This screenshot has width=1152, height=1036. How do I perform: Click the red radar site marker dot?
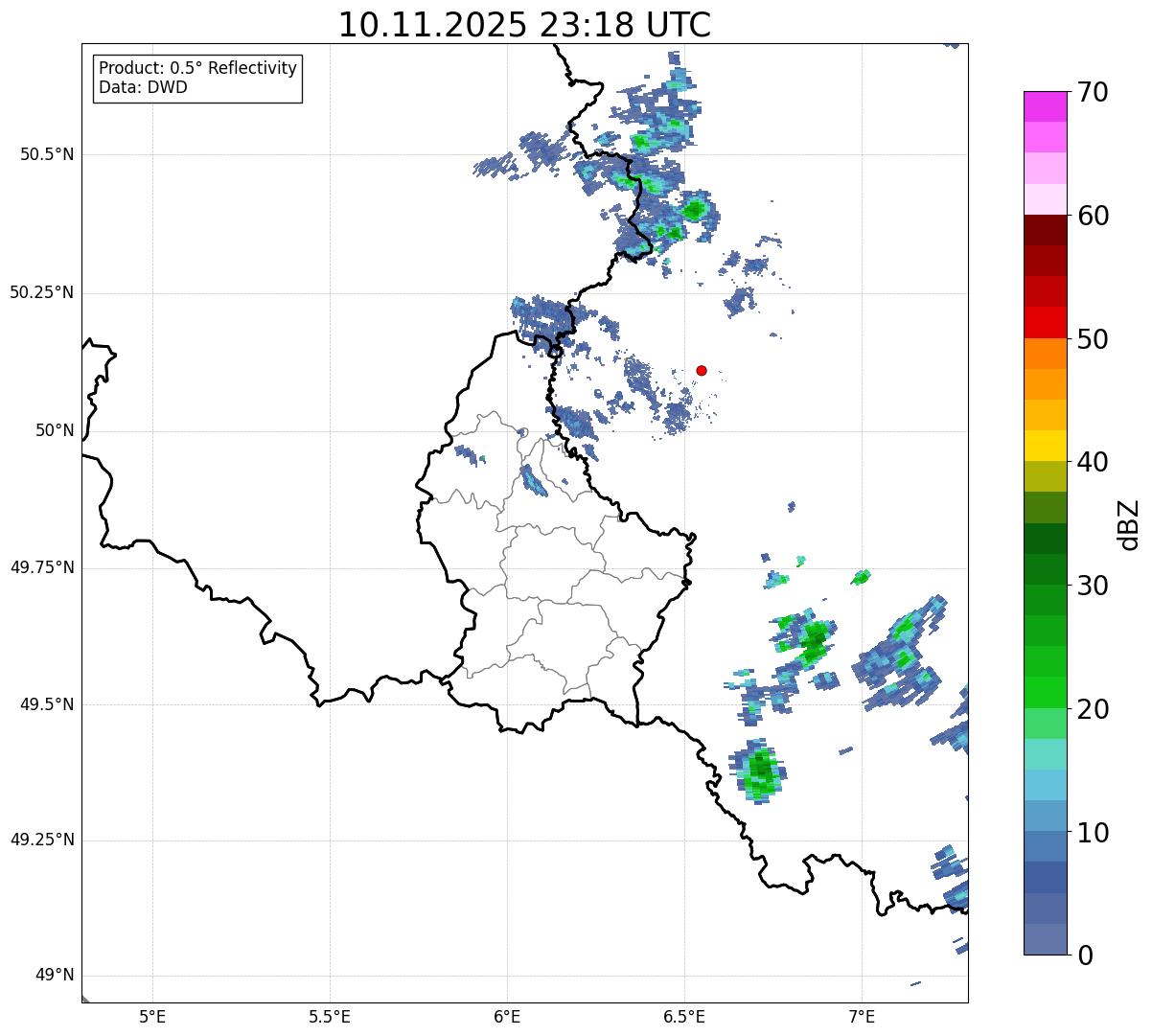pos(702,370)
